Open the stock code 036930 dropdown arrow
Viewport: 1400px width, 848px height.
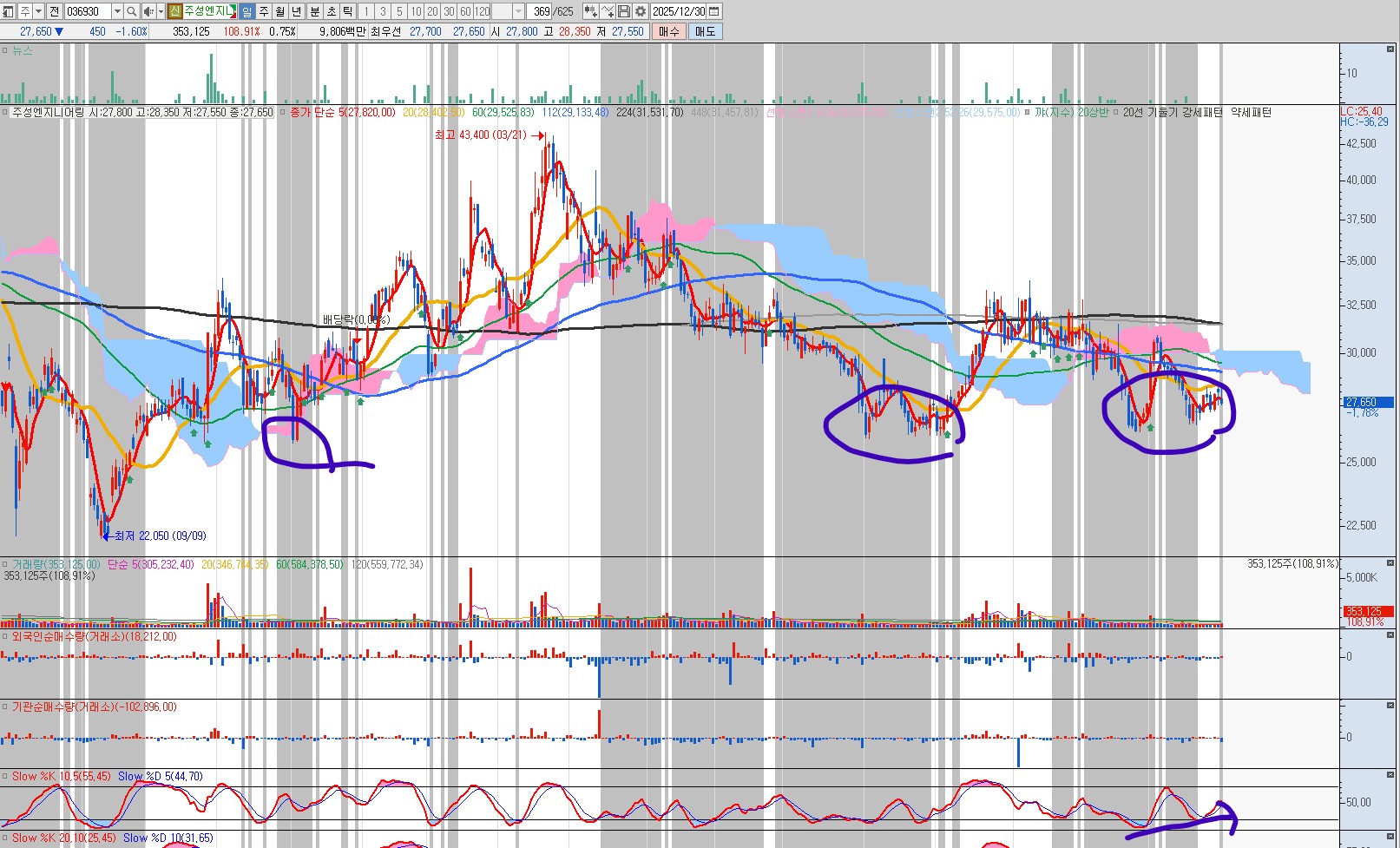117,11
